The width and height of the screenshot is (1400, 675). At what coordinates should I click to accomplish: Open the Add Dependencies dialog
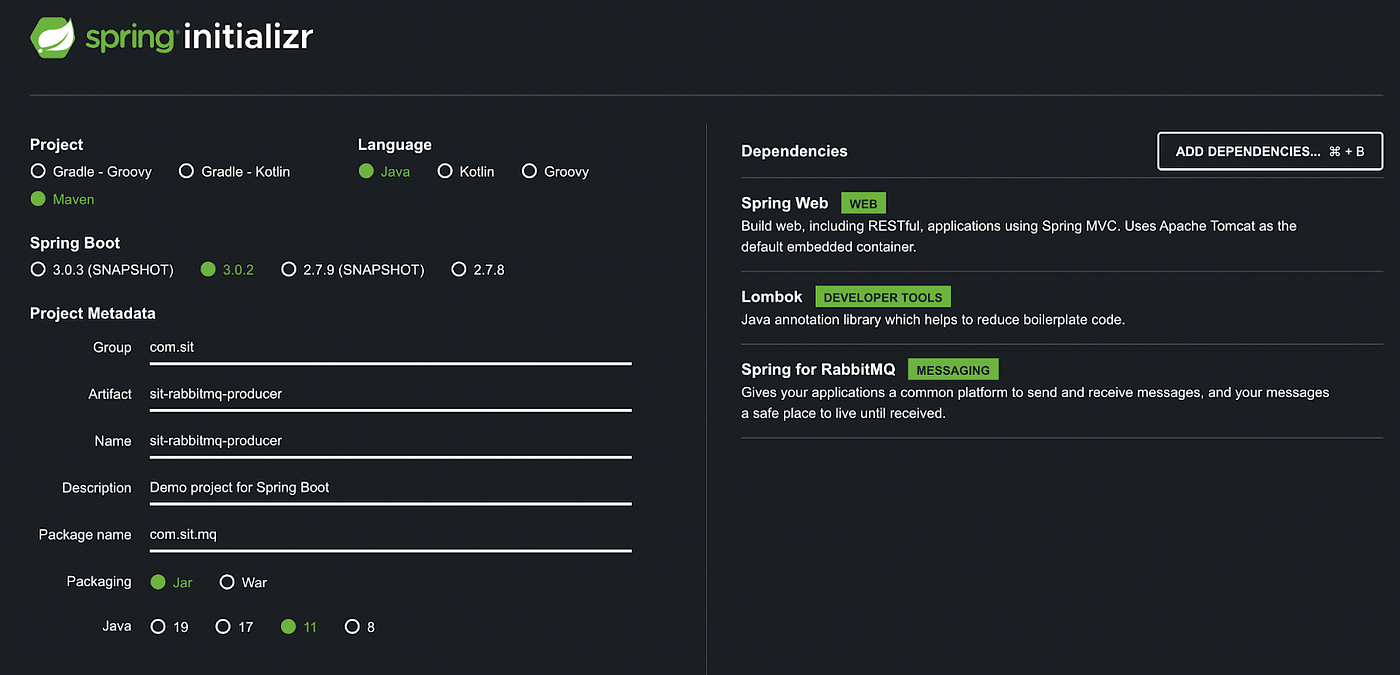click(x=1270, y=151)
